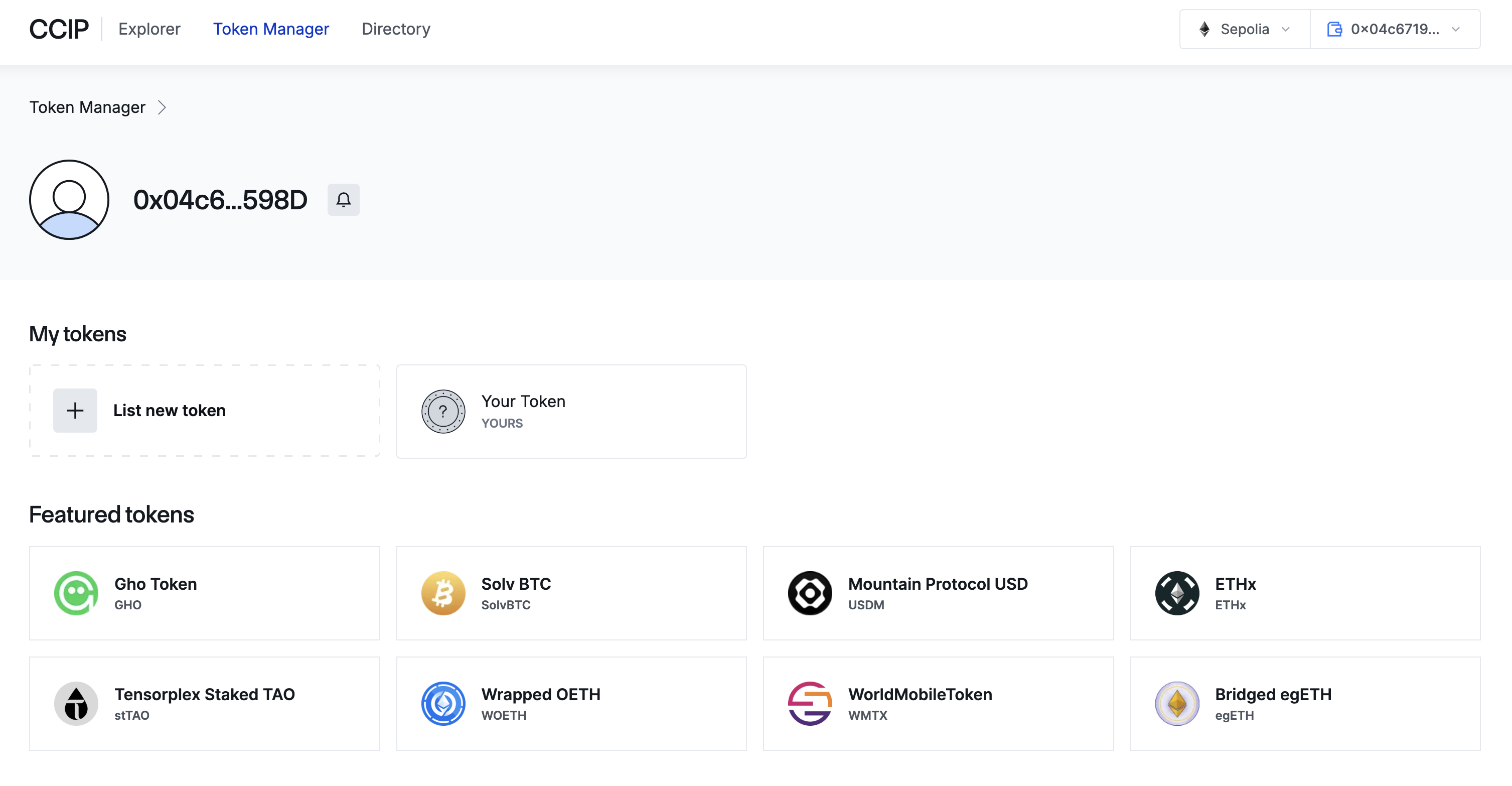Image resolution: width=1512 pixels, height=786 pixels.
Task: Click the WorldMobileToken WMTX icon
Action: tap(810, 703)
